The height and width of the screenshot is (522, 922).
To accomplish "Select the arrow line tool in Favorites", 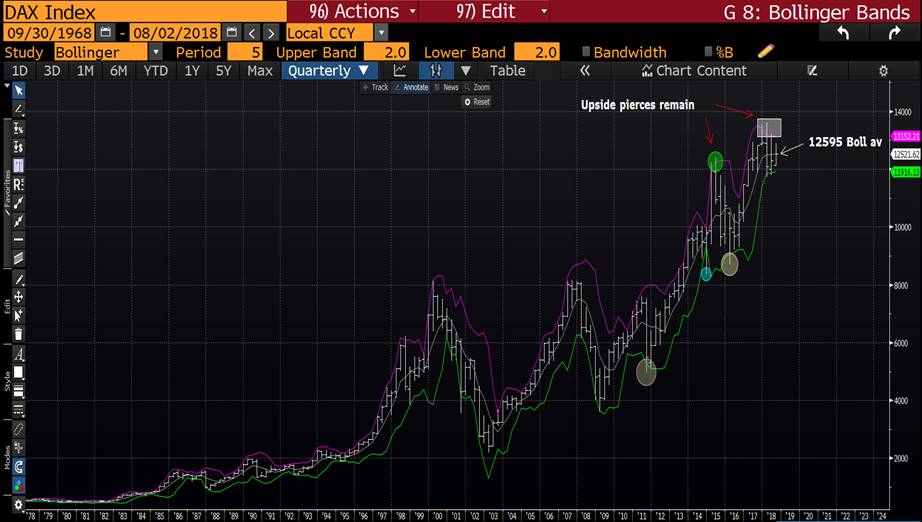I will [x=19, y=221].
